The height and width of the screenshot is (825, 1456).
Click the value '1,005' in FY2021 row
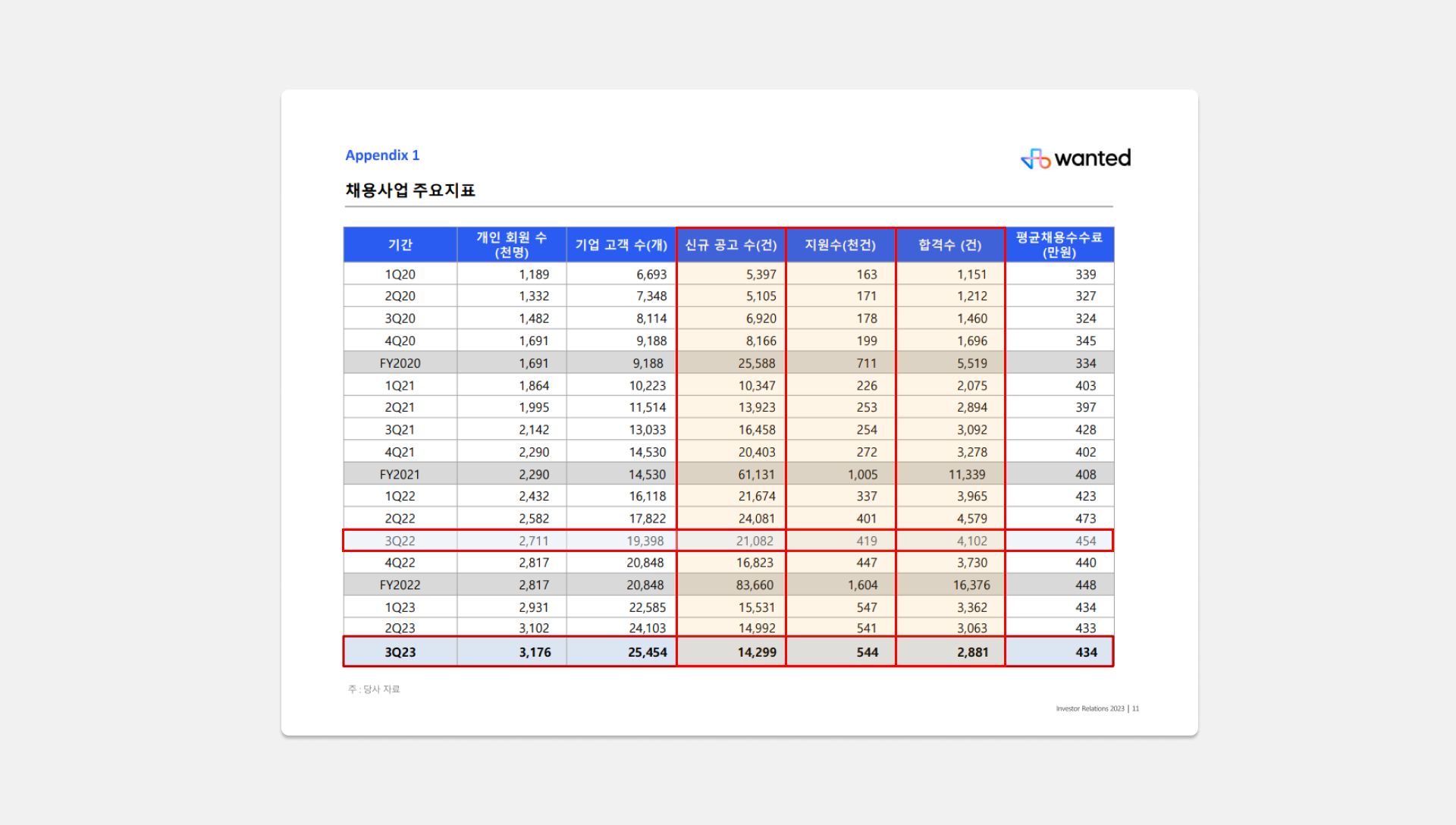point(863,475)
